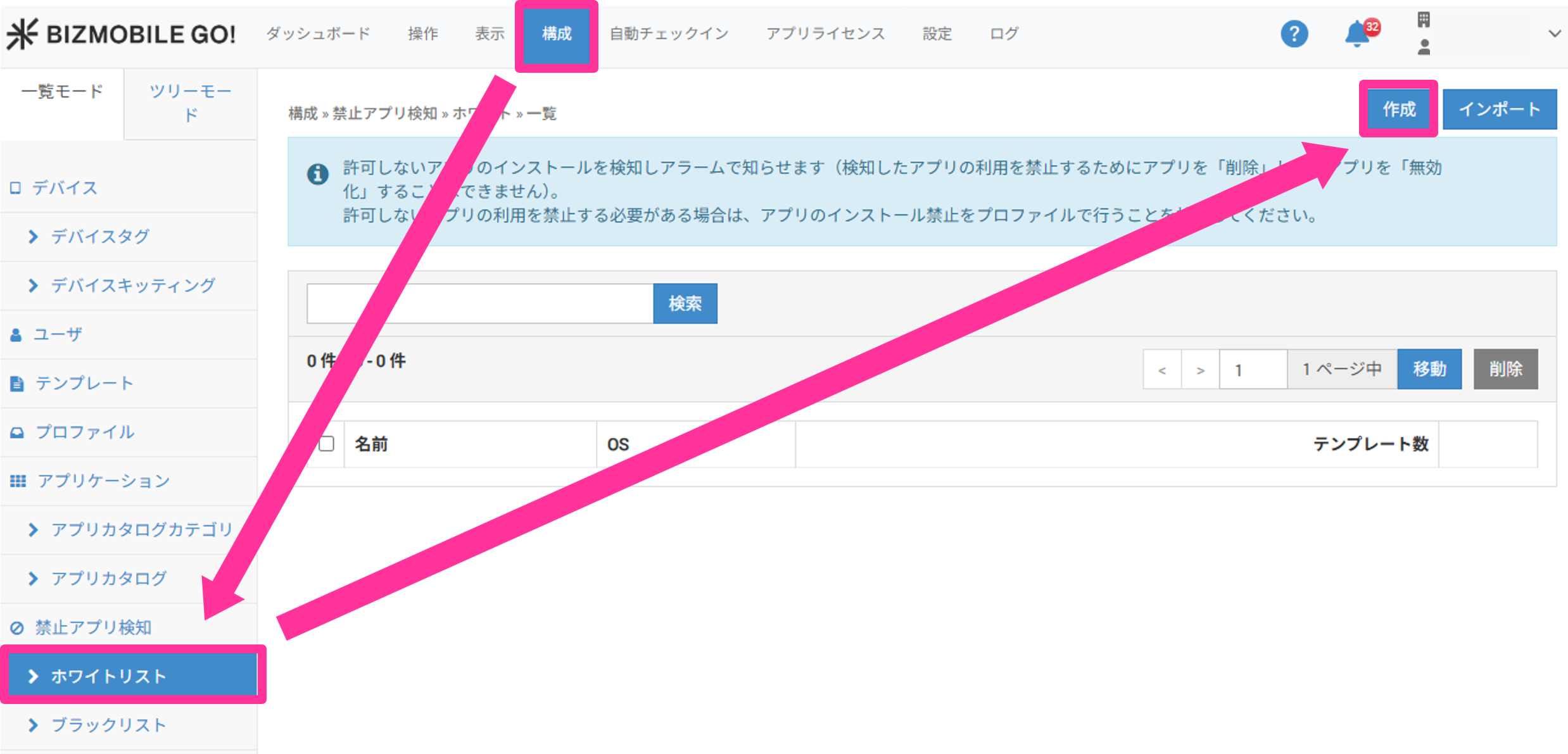Click the 作成 button
The width and height of the screenshot is (1568, 754).
pos(1398,109)
